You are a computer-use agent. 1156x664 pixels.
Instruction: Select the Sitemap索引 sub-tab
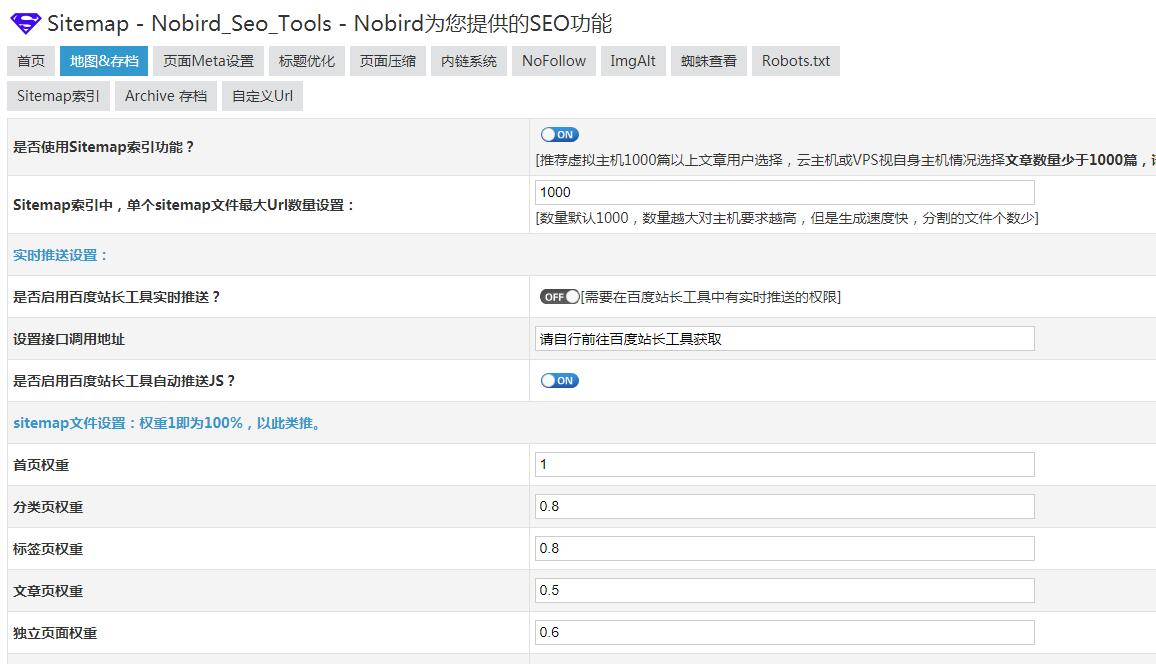[x=58, y=96]
